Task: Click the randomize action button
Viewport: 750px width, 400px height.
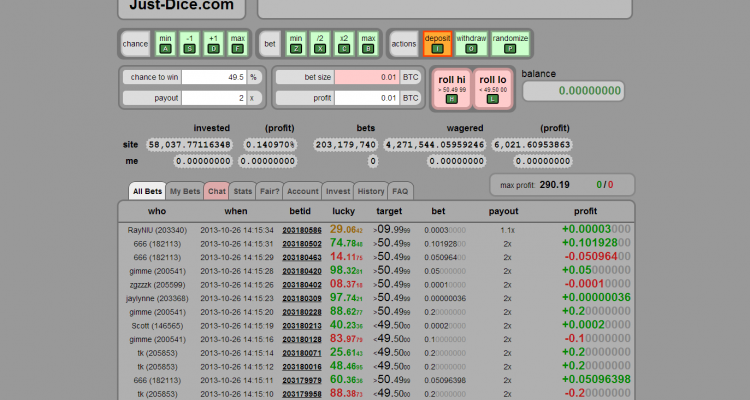Action: coord(510,44)
